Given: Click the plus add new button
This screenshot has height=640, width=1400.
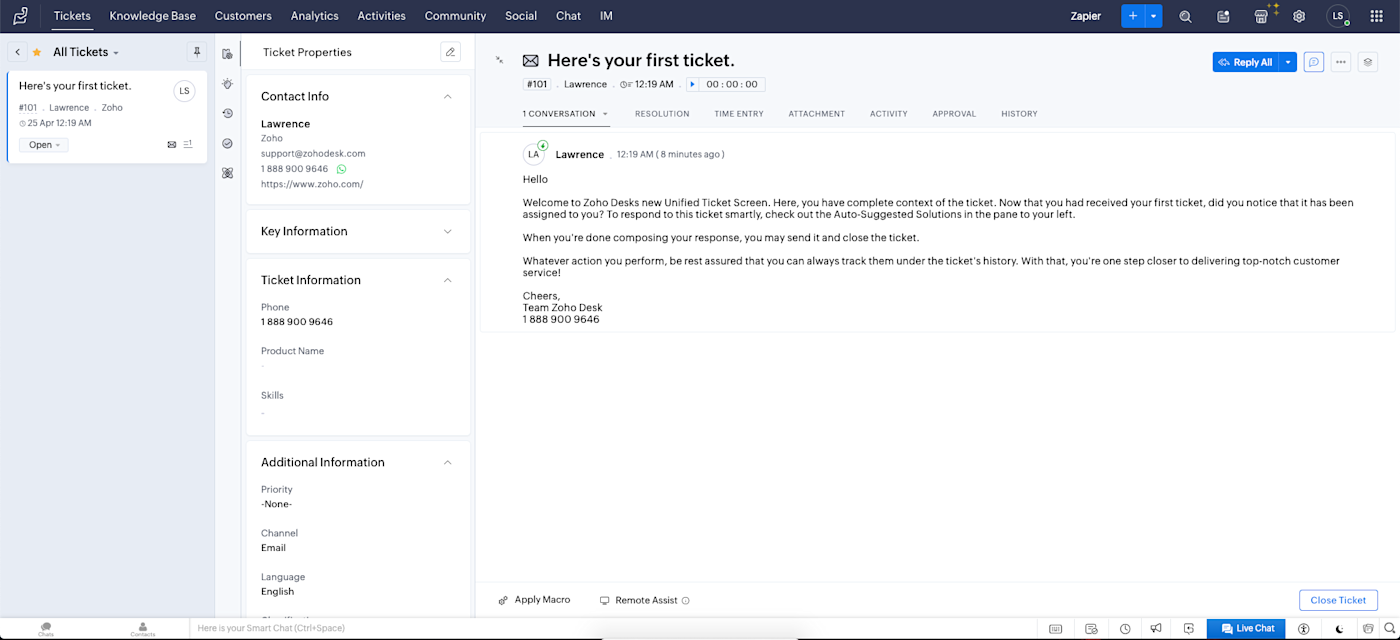Looking at the screenshot, I should [x=1133, y=16].
